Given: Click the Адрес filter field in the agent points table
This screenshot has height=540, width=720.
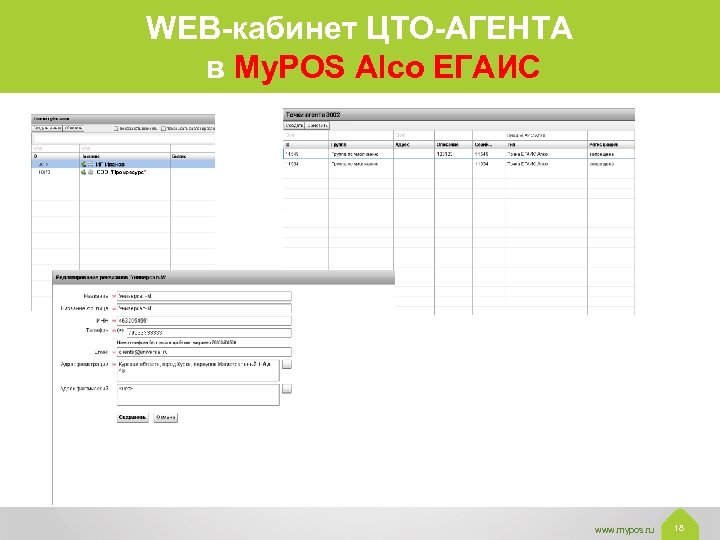Looking at the screenshot, I should 414,135.
